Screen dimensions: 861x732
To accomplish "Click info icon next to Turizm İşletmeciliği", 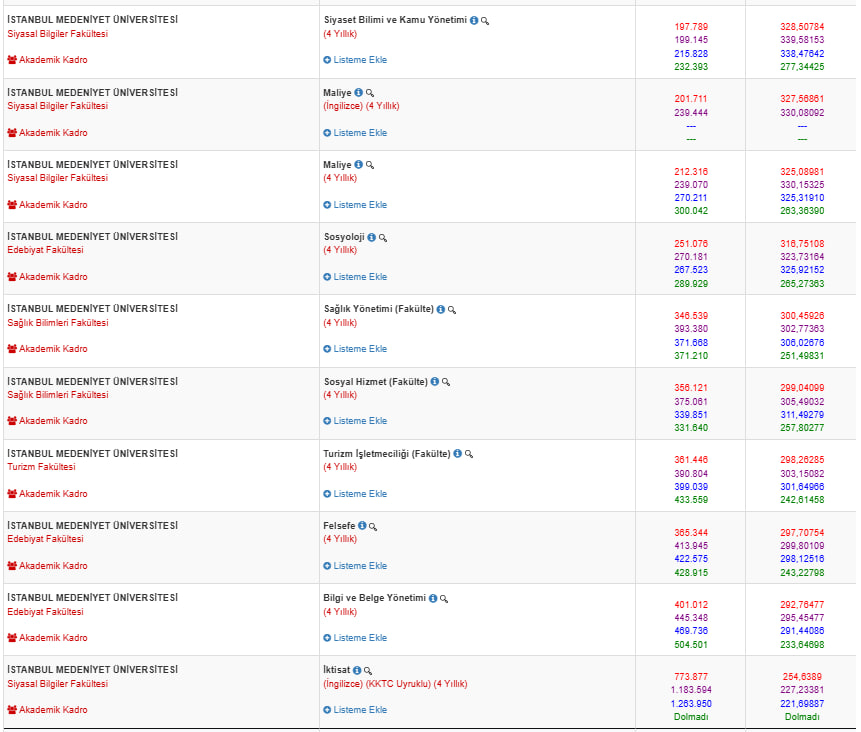I will (457, 454).
